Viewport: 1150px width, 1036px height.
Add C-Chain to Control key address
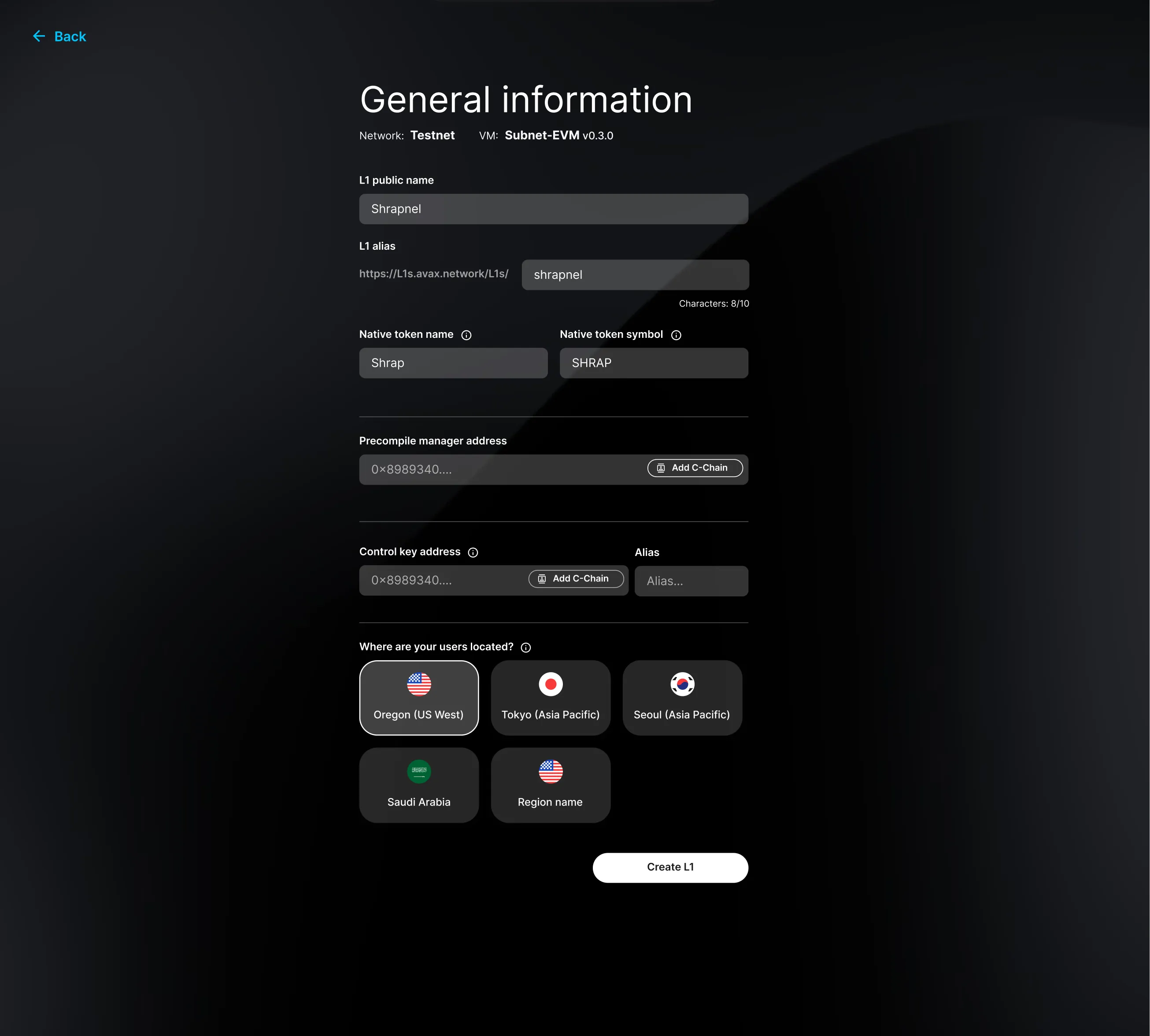576,579
